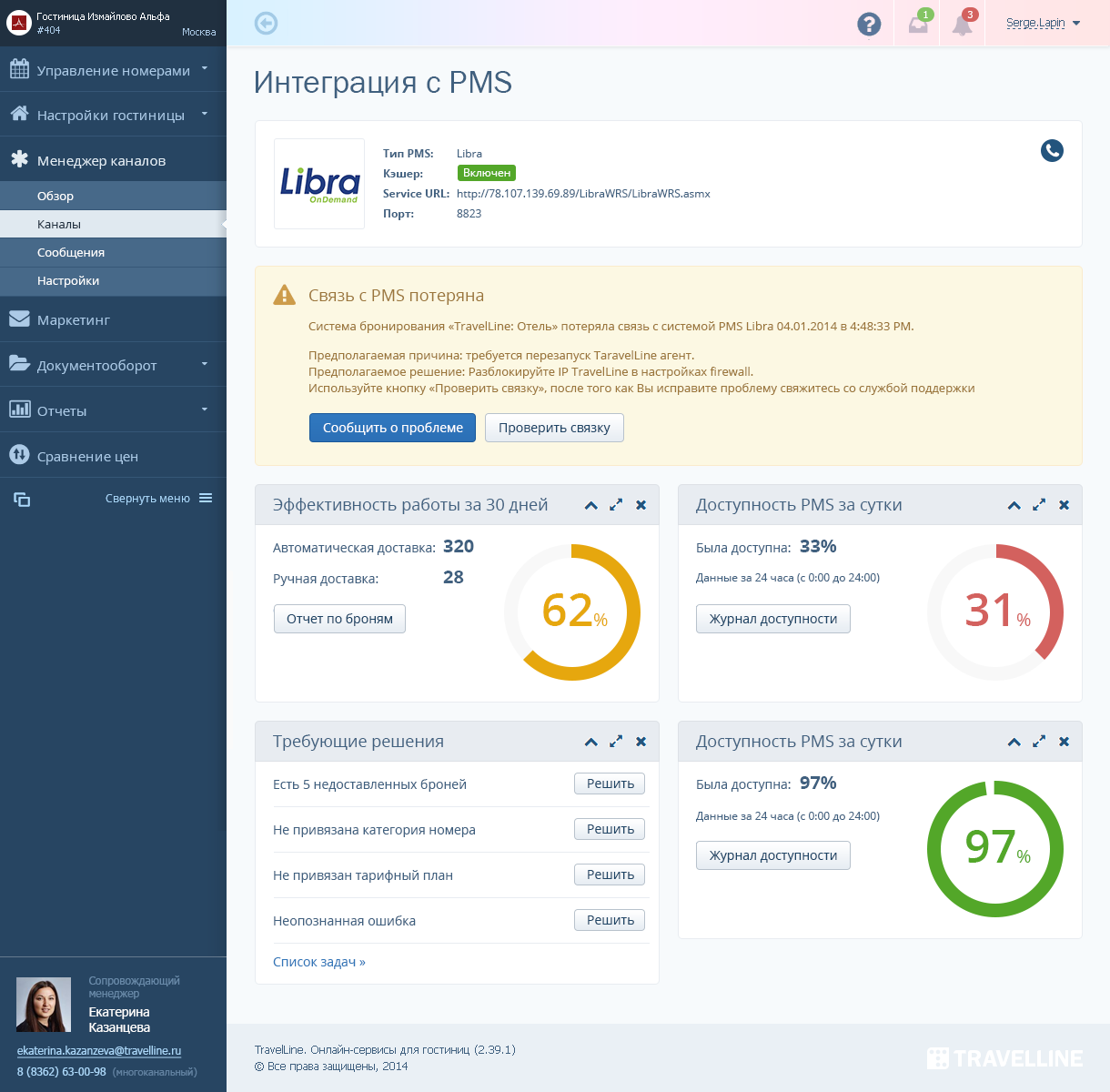Image resolution: width=1110 pixels, height=1092 pixels.
Task: Click Решить for Не привязана категория номера
Action: (610, 829)
